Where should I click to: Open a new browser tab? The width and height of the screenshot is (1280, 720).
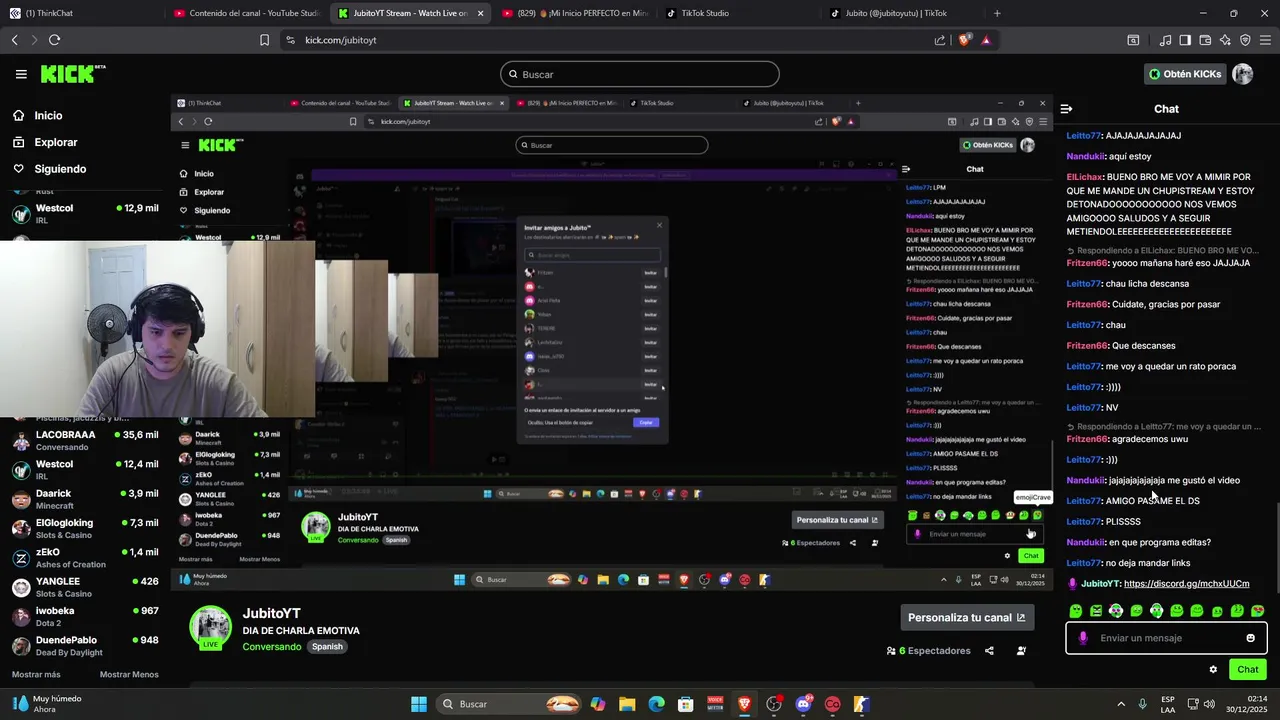[997, 13]
